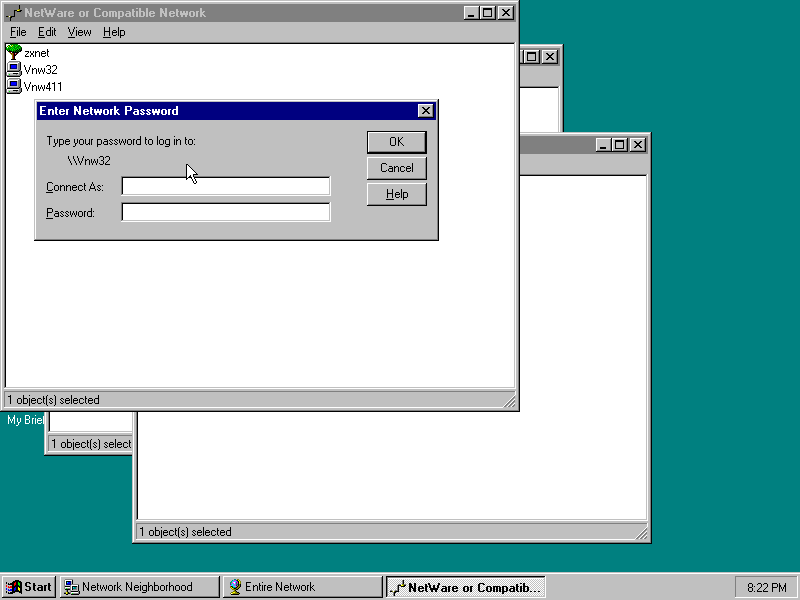Close the Enter Network Password dialog
This screenshot has height=600, width=800.
(426, 111)
